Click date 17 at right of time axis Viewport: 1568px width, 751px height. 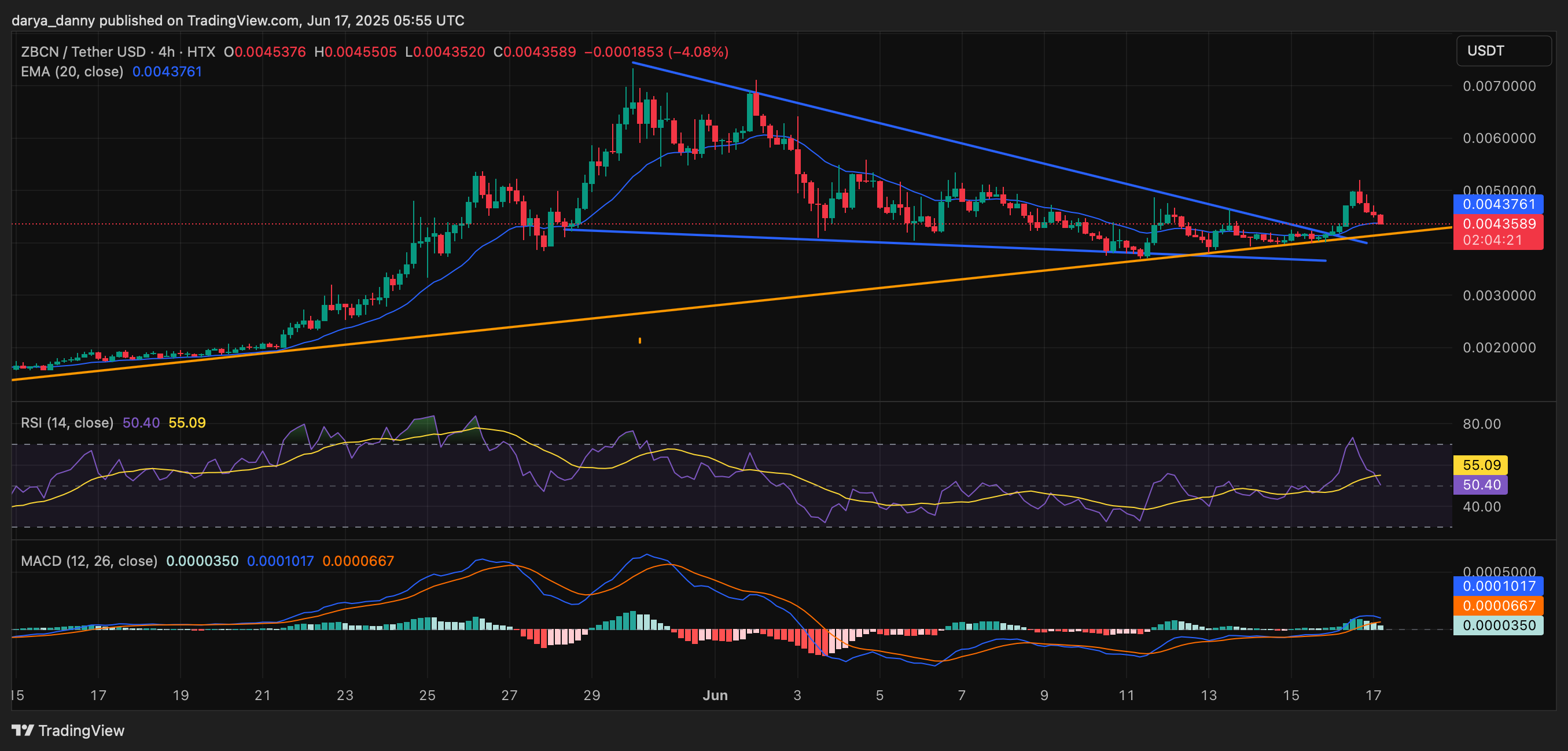tap(1373, 695)
